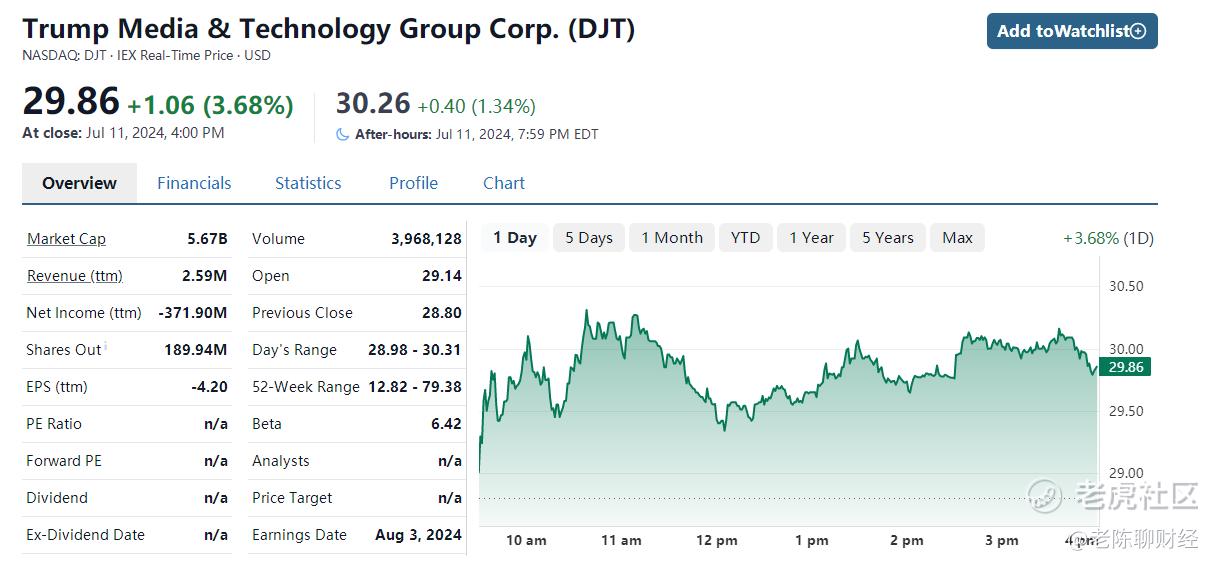Image resolution: width=1222 pixels, height=567 pixels.
Task: Click the 29.86 current price tag on chart
Action: tap(1125, 367)
